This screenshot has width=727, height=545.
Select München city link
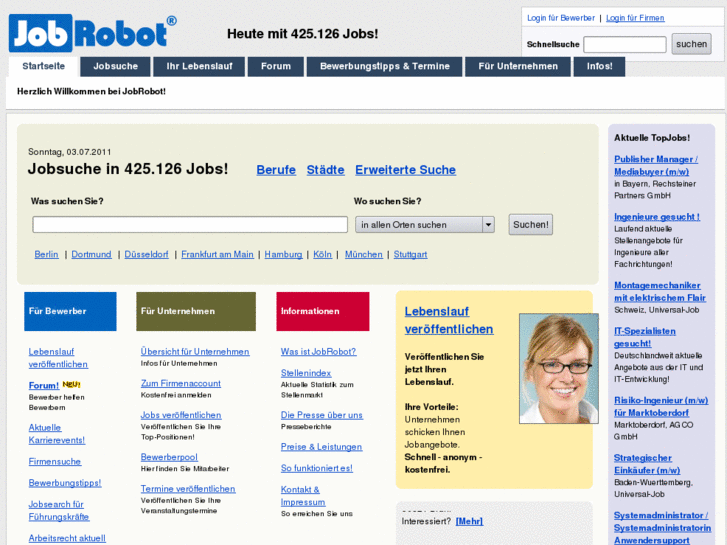click(364, 254)
